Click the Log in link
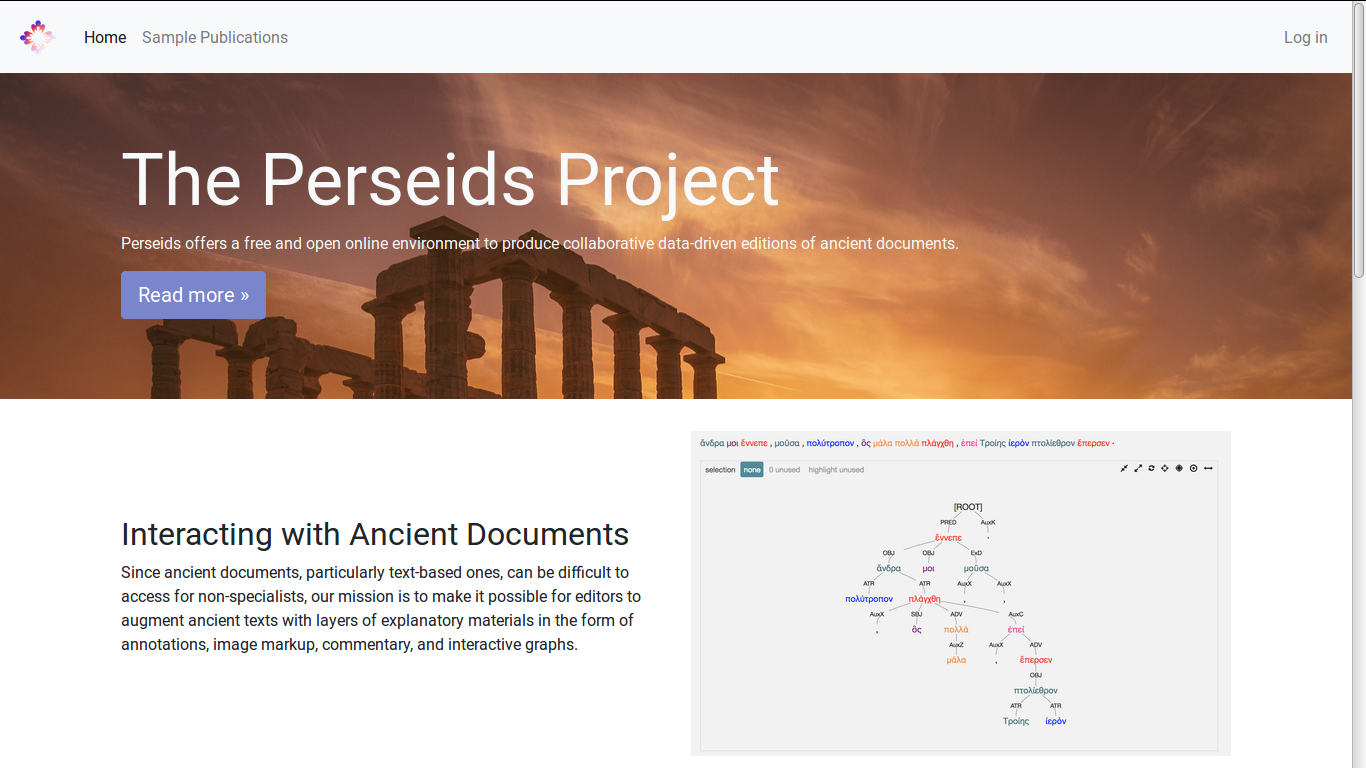This screenshot has width=1366, height=768. coord(1306,37)
